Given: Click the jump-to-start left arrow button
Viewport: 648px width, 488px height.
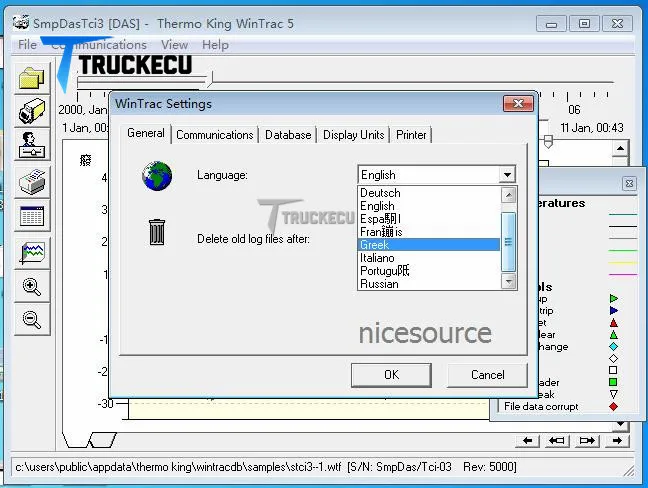Looking at the screenshot, I should coord(527,440).
